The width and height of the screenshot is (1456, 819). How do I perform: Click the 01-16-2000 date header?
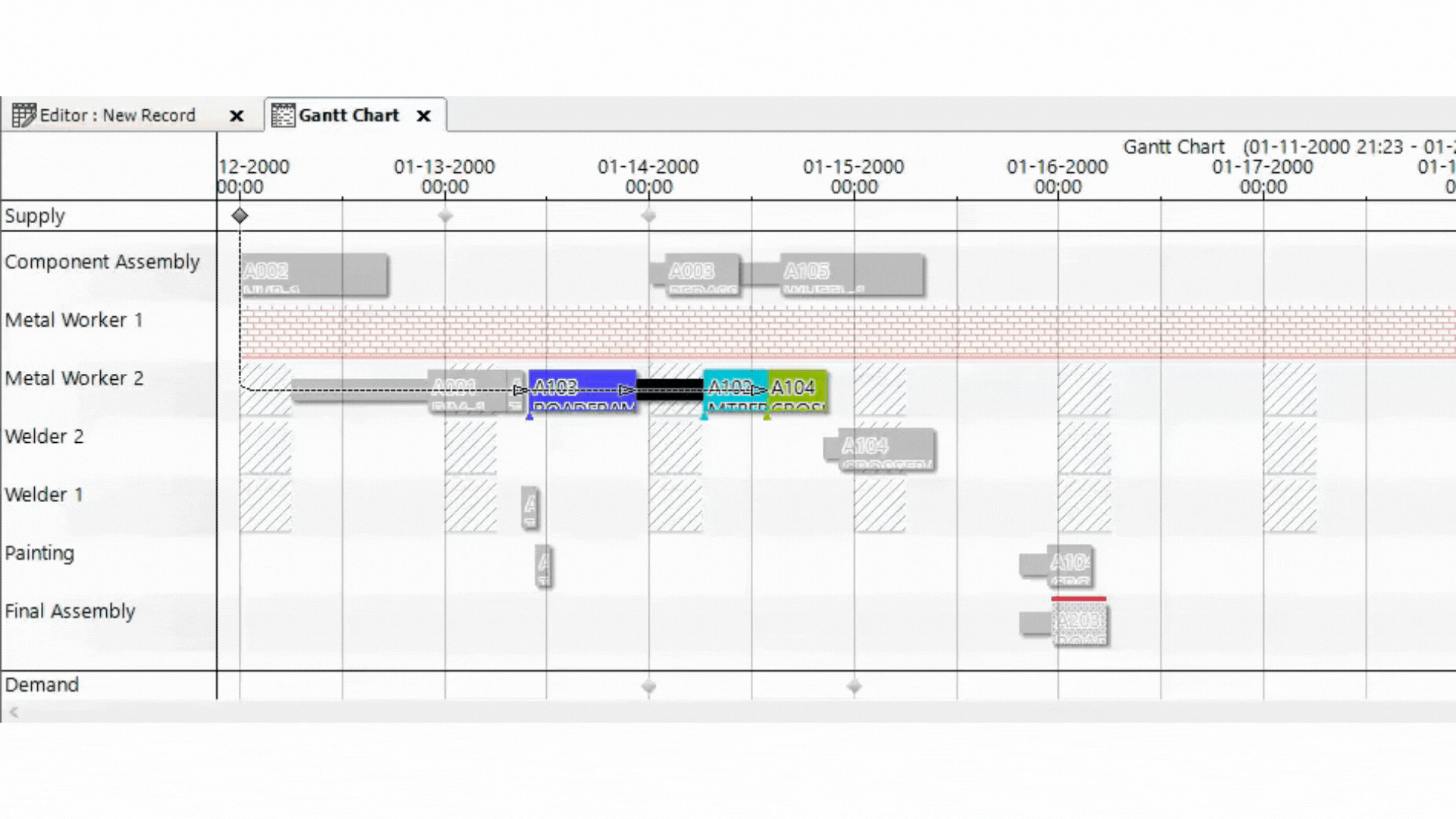coord(1058,177)
